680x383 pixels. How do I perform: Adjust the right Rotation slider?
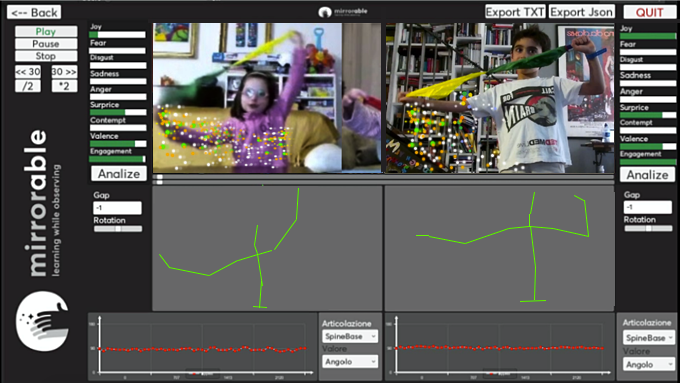(648, 228)
